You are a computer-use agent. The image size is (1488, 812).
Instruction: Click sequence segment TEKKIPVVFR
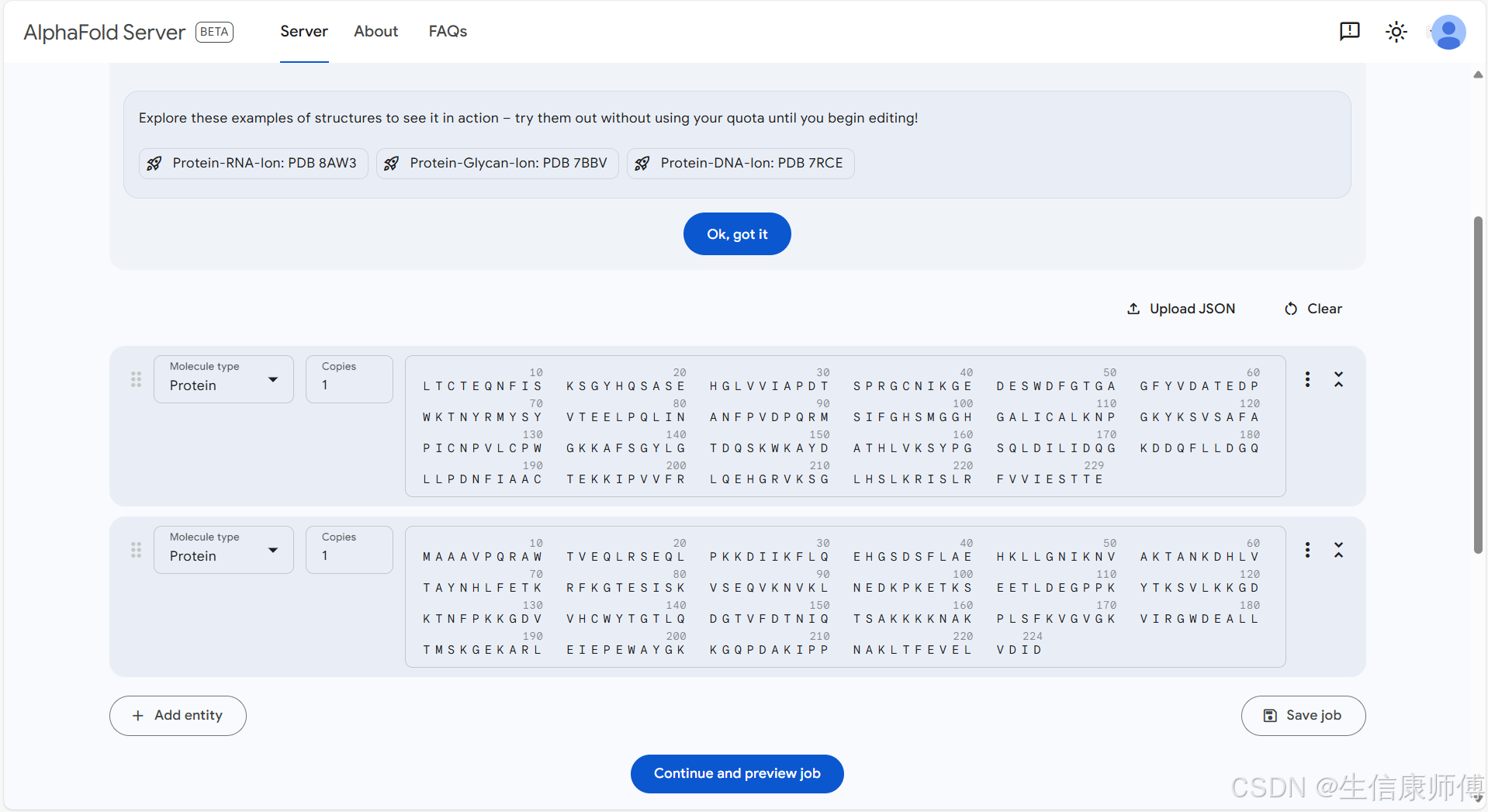pos(625,479)
